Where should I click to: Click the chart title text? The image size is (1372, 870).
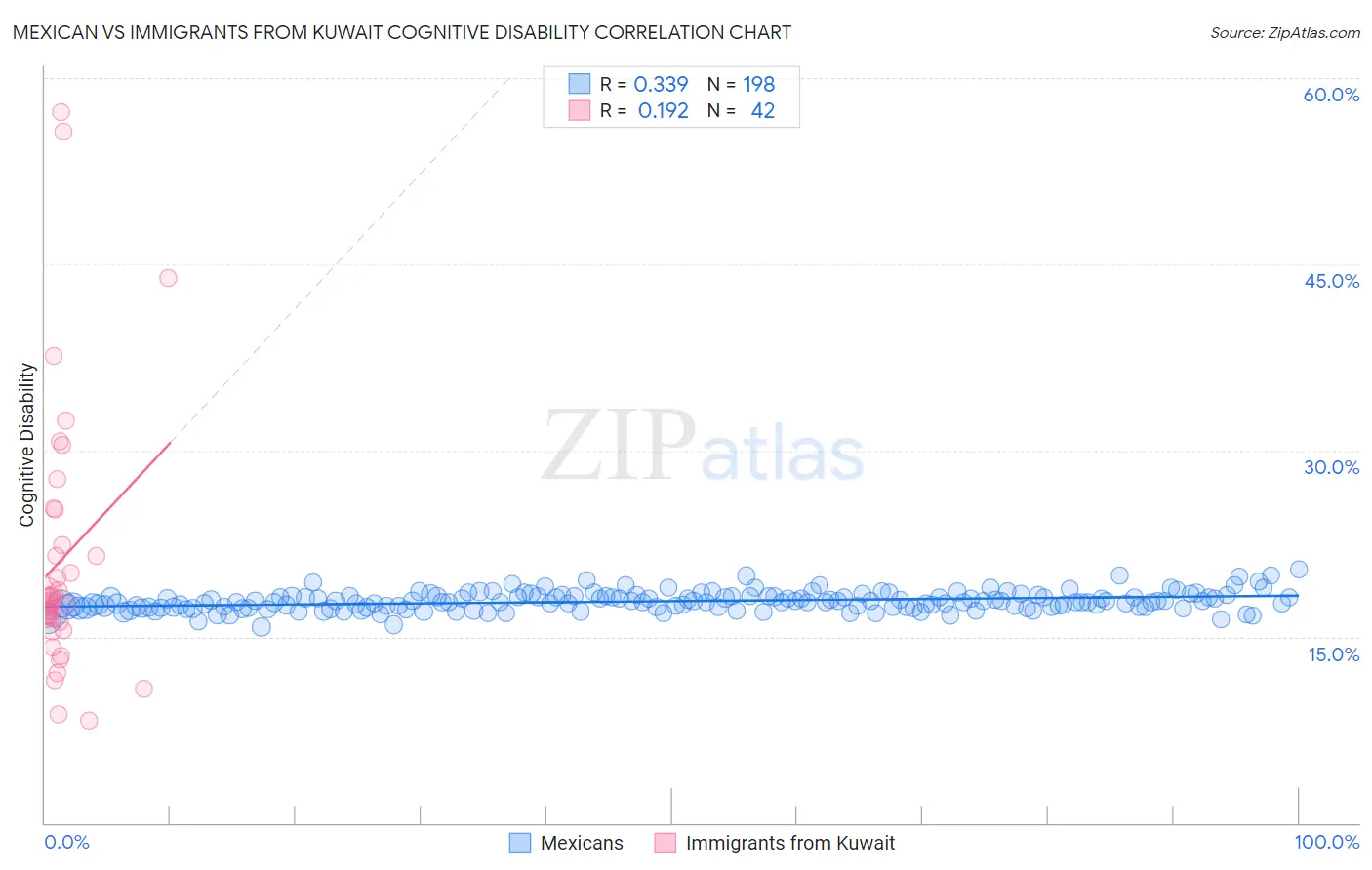(x=402, y=32)
